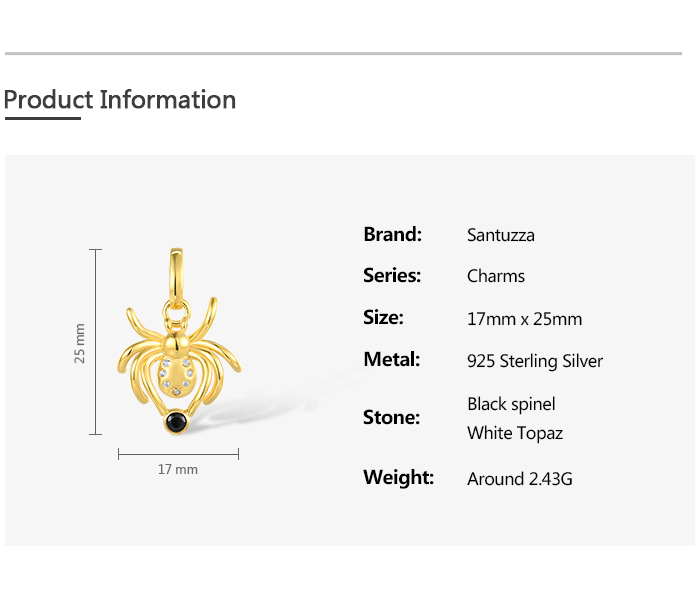Click the pendant's gold bail loop
This screenshot has height=596, width=700.
[x=178, y=270]
